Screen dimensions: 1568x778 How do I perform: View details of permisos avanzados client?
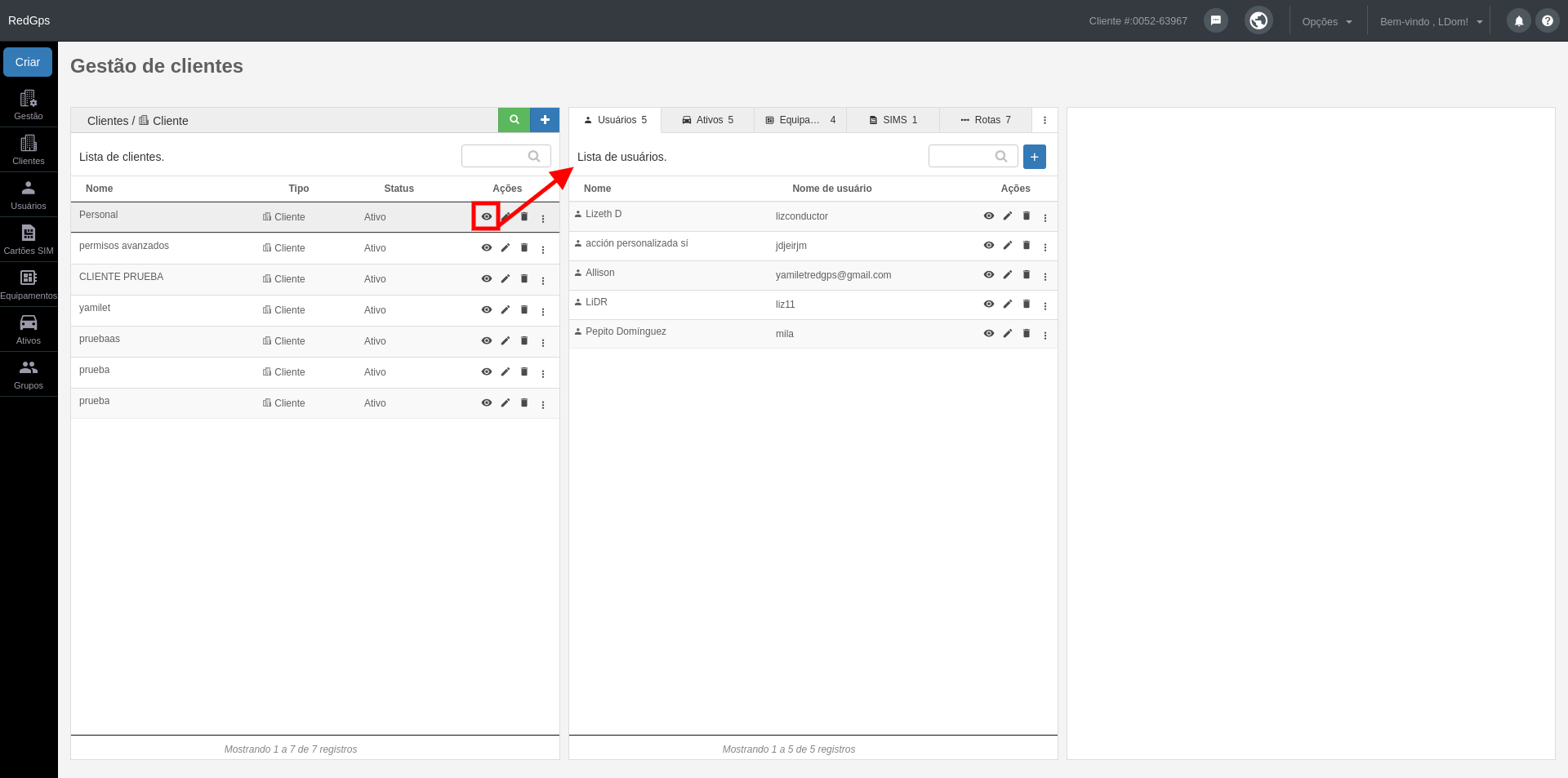coord(487,247)
